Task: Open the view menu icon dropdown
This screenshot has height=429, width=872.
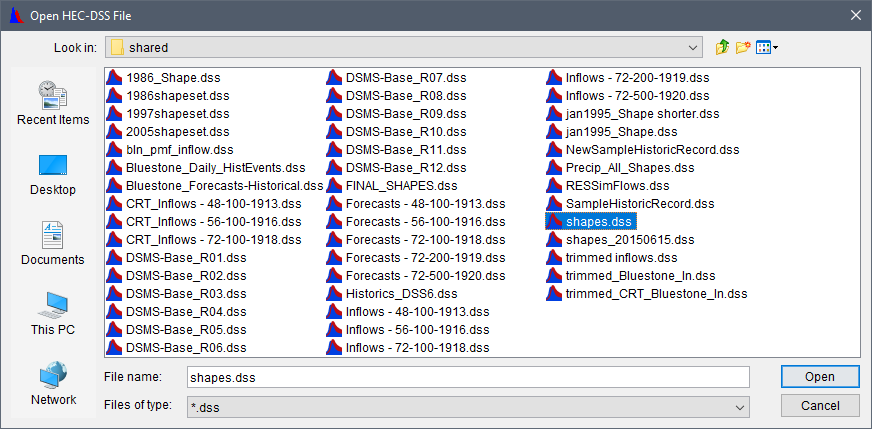Action: (x=767, y=47)
